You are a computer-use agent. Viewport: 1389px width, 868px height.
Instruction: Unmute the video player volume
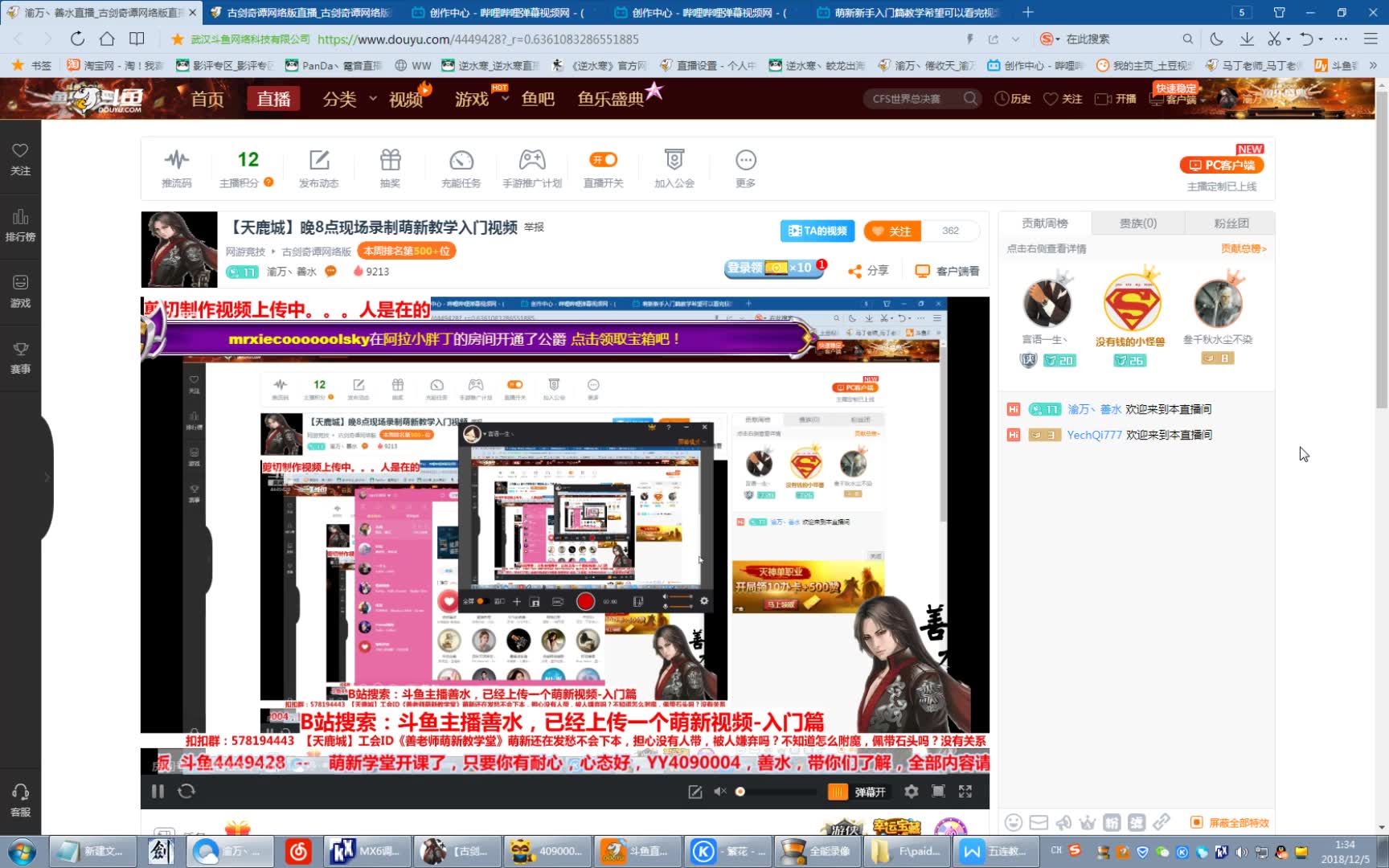pyautogui.click(x=720, y=791)
